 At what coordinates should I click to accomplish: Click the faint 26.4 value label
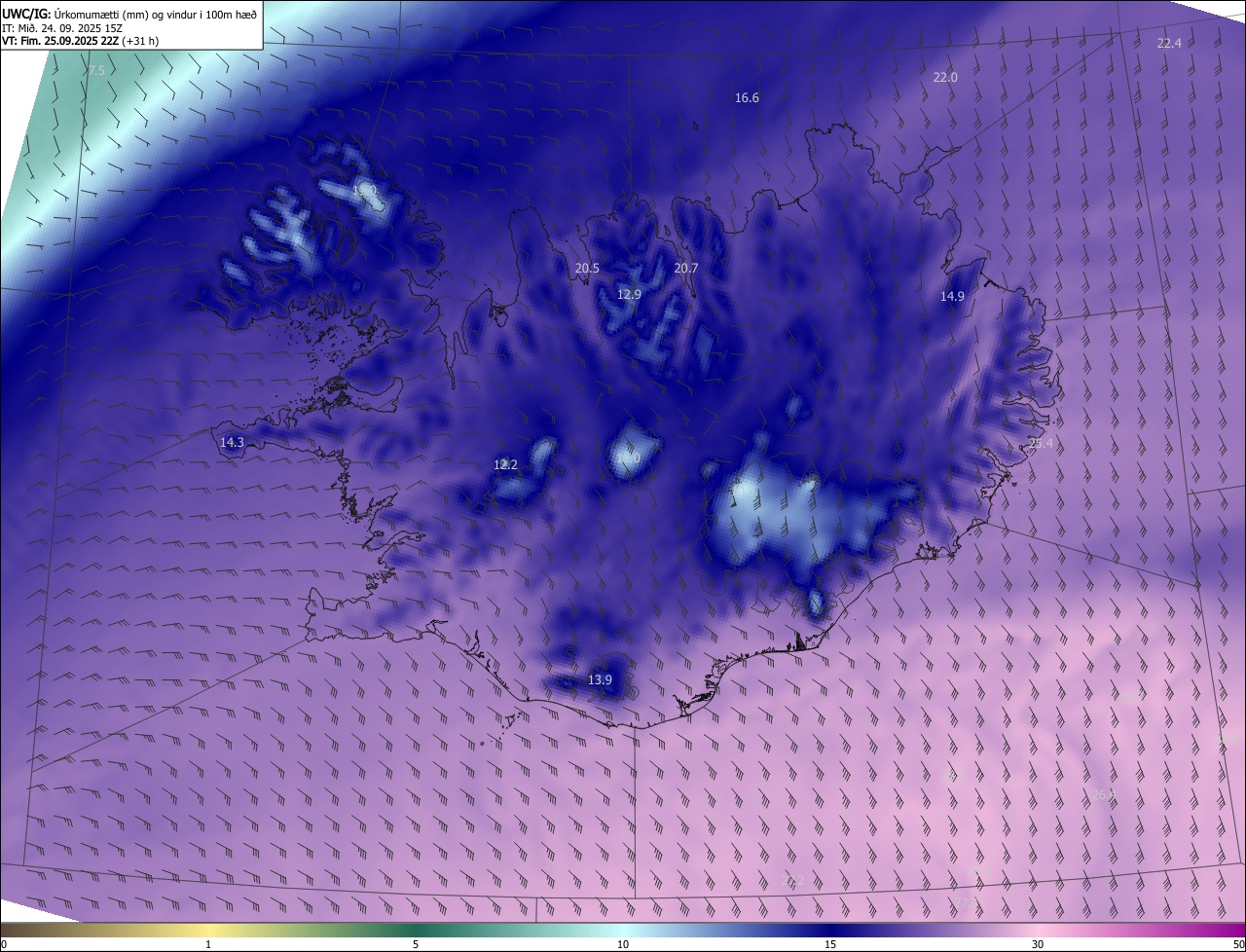click(1104, 795)
